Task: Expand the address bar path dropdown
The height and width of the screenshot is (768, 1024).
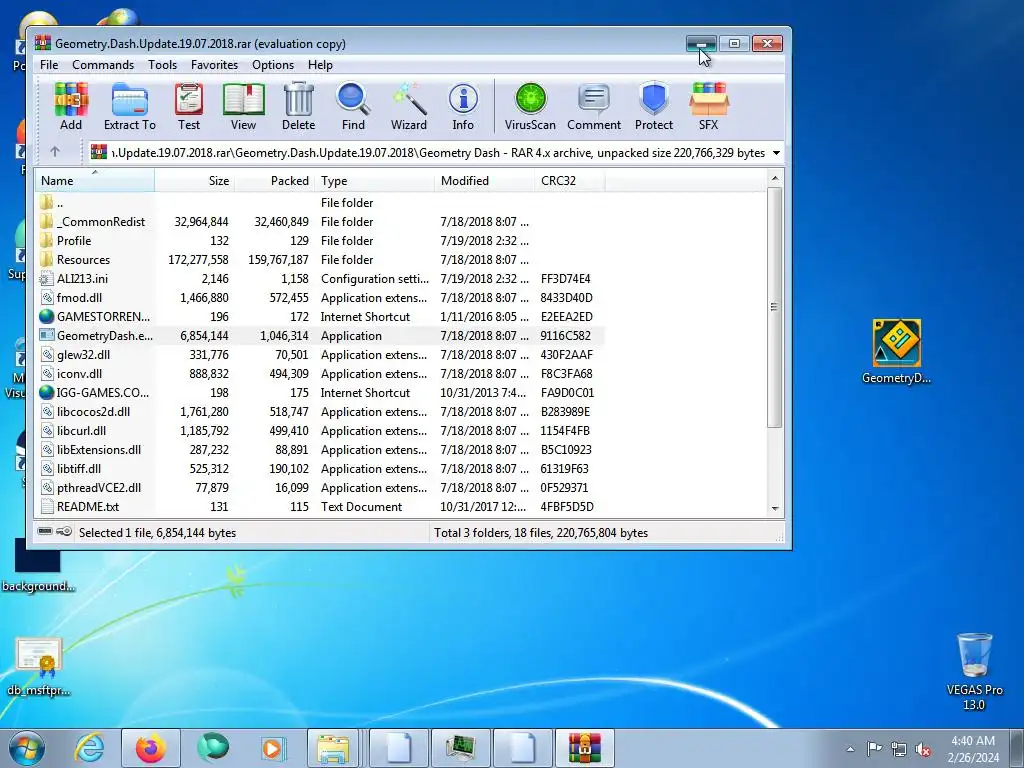Action: point(776,153)
